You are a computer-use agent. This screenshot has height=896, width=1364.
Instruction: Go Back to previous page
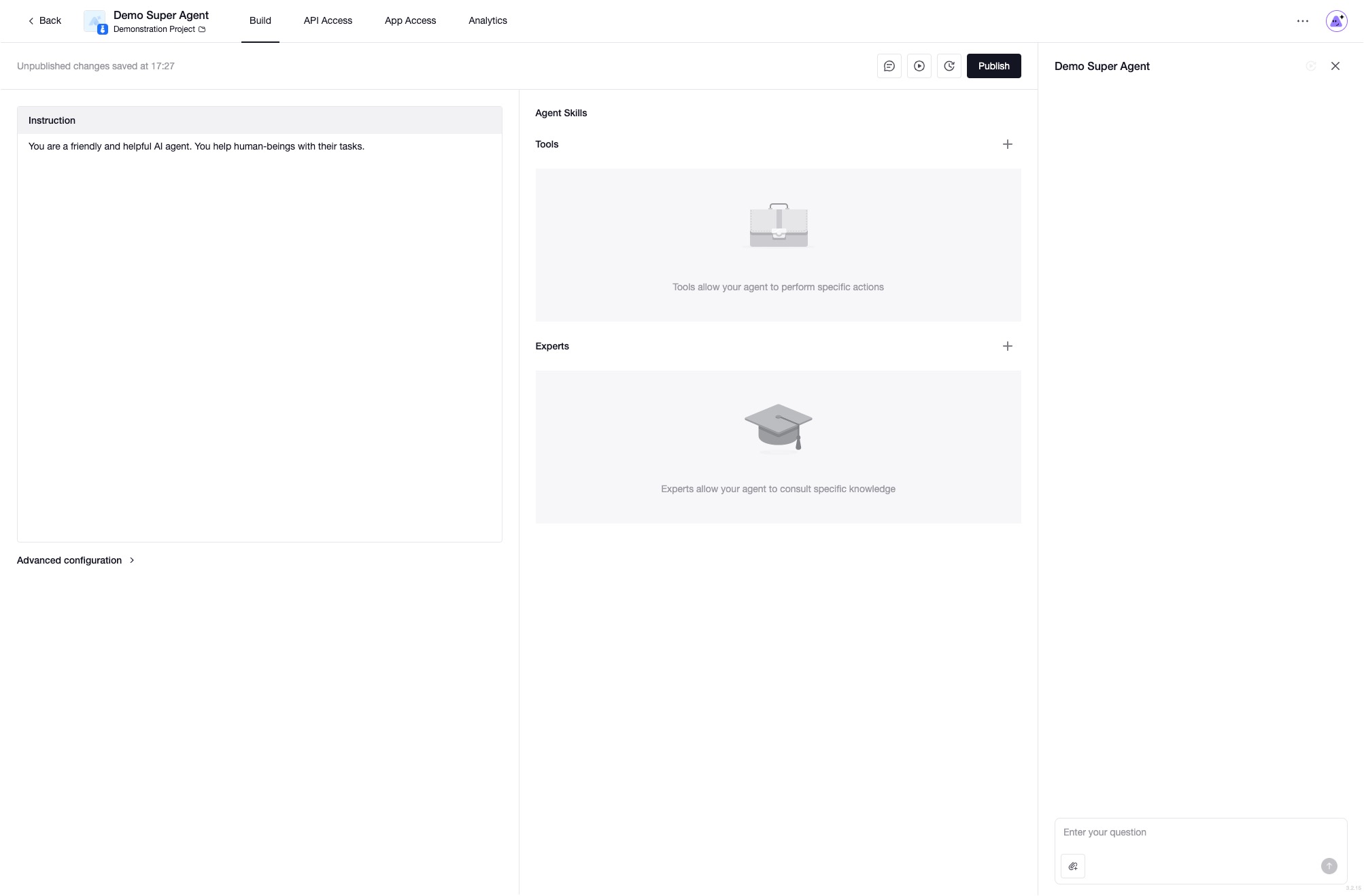click(x=45, y=20)
